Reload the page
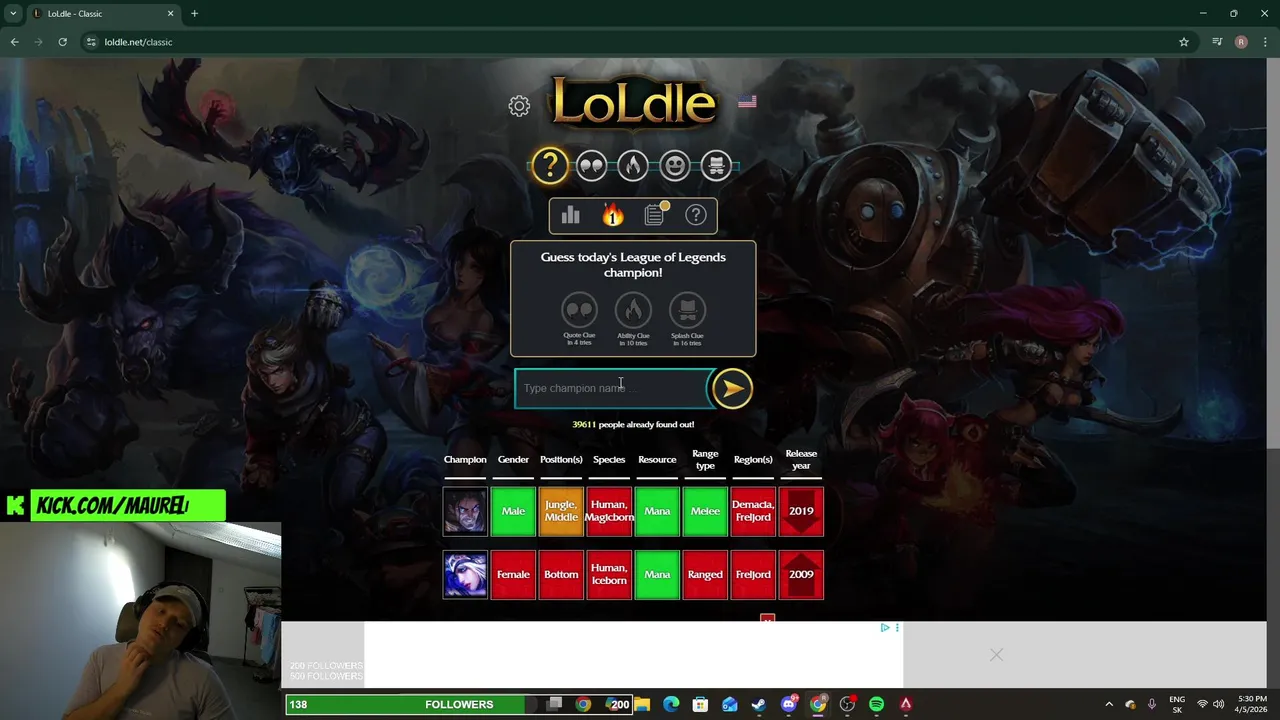Image resolution: width=1280 pixels, height=720 pixels. [x=62, y=42]
